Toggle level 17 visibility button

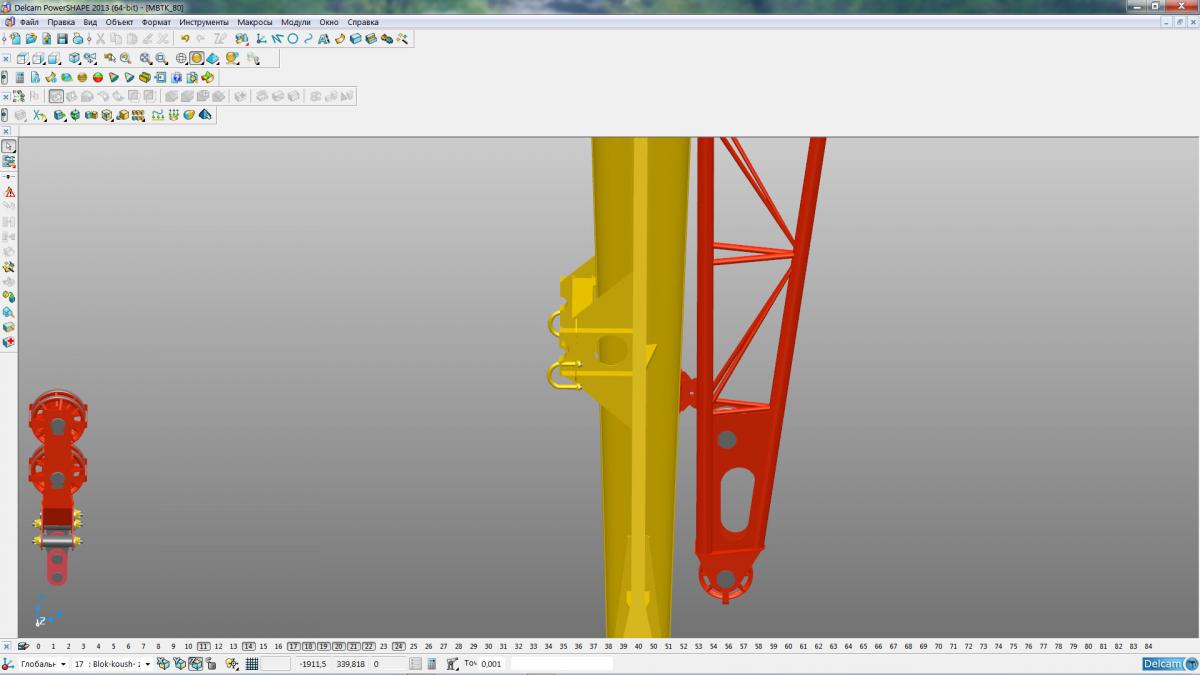pyautogui.click(x=293, y=646)
